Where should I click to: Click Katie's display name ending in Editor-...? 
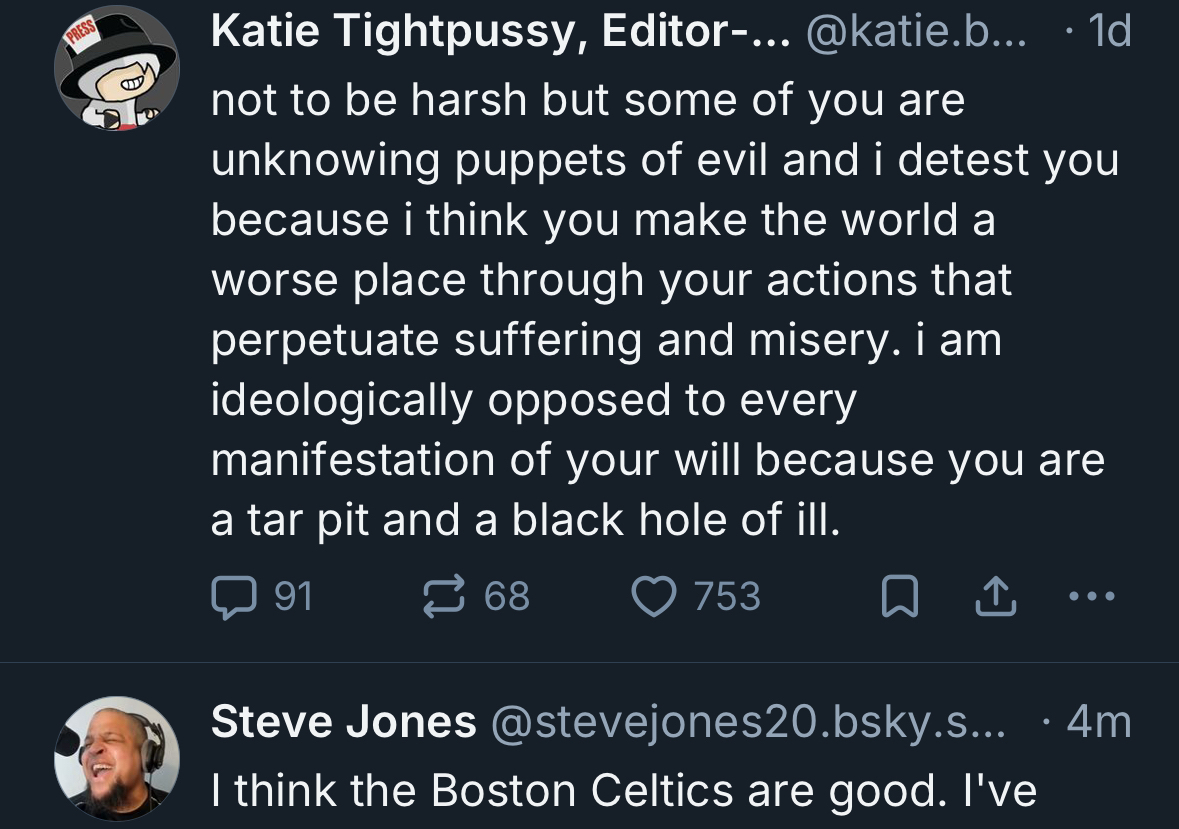point(502,33)
